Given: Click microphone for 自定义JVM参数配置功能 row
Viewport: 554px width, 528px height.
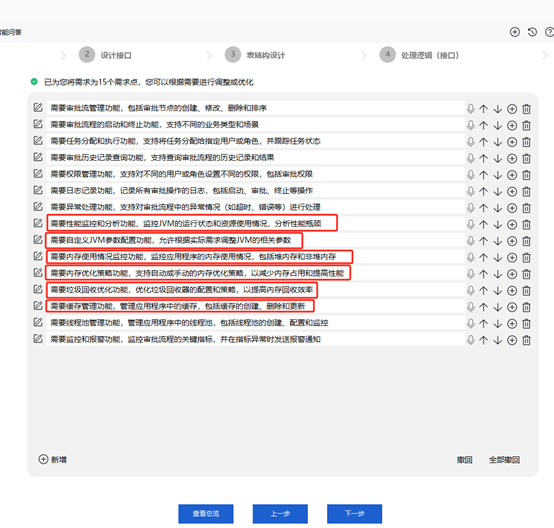Looking at the screenshot, I should coord(470,241).
